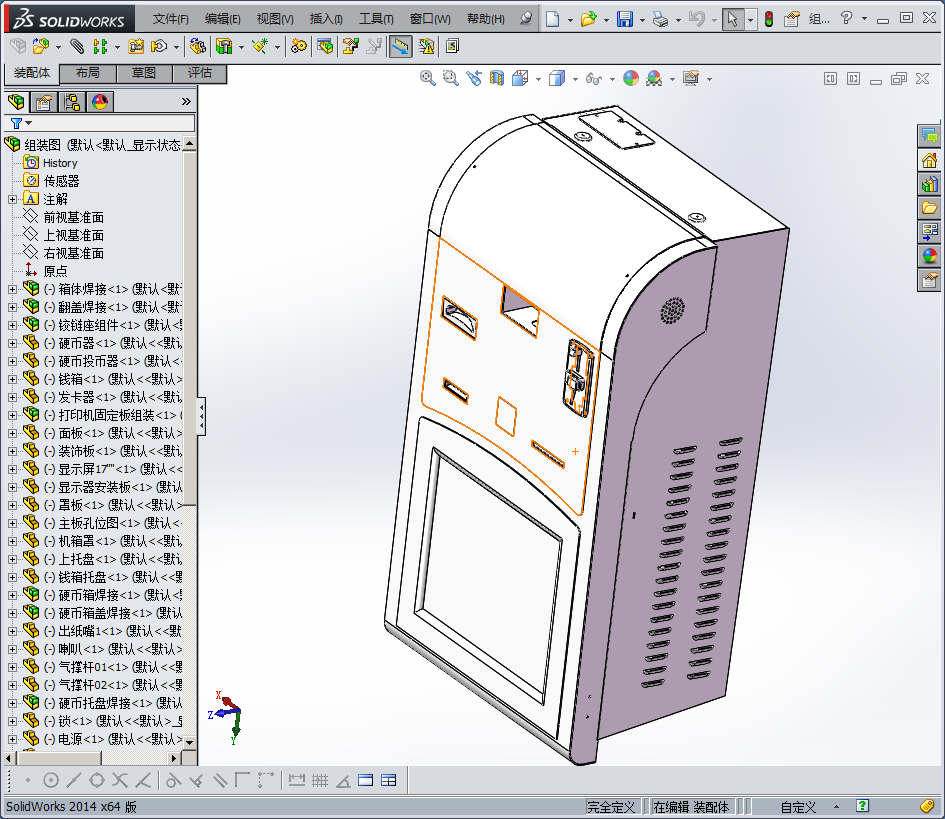Expand the 翻盖焊接<1> component

point(12,307)
